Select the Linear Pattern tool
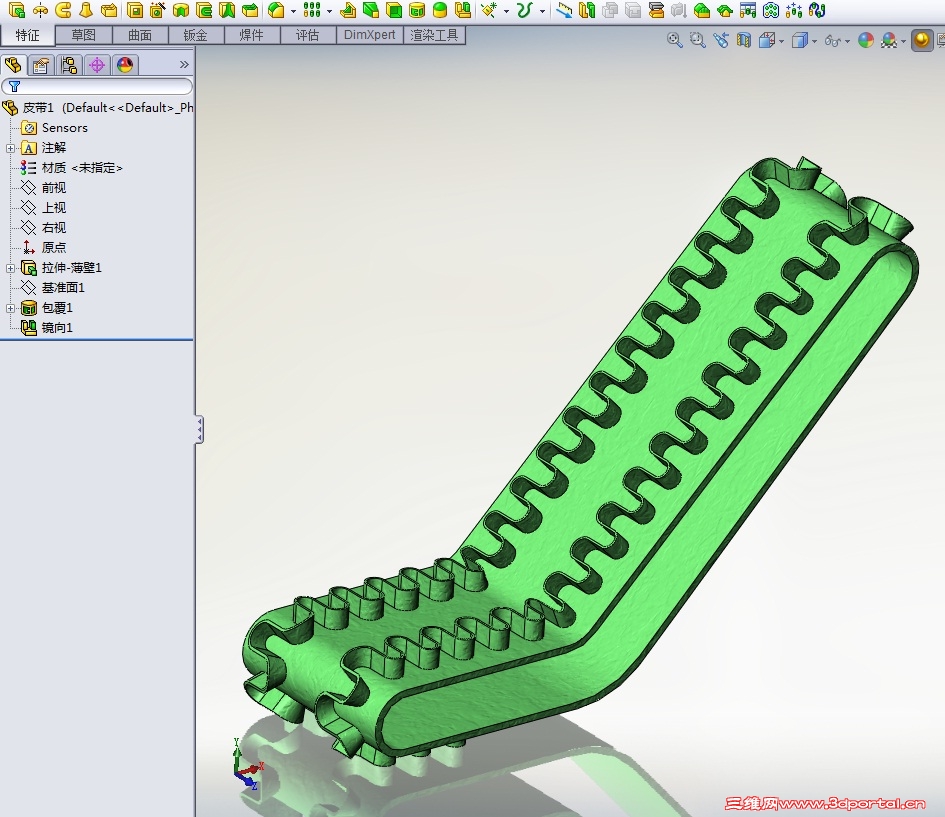Viewport: 945px width, 817px height. click(312, 10)
